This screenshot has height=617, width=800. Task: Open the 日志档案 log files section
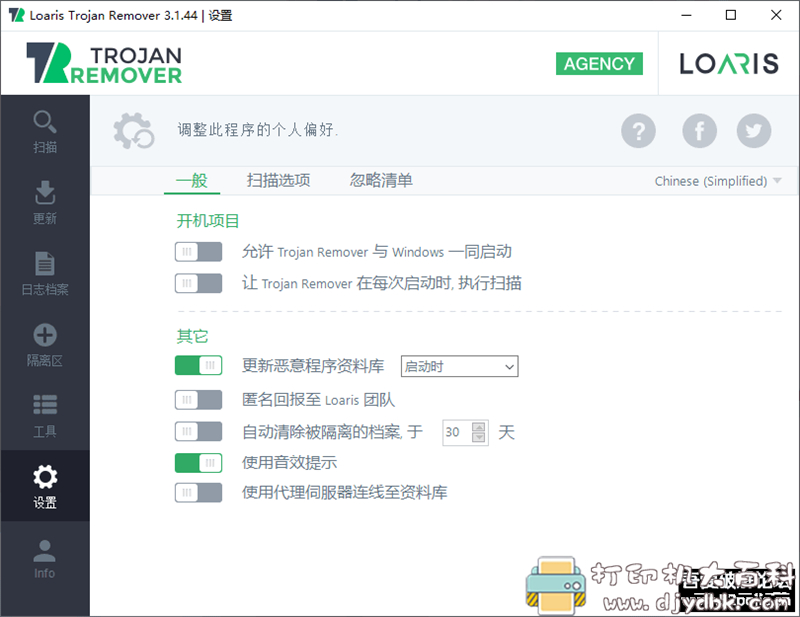[x=45, y=274]
